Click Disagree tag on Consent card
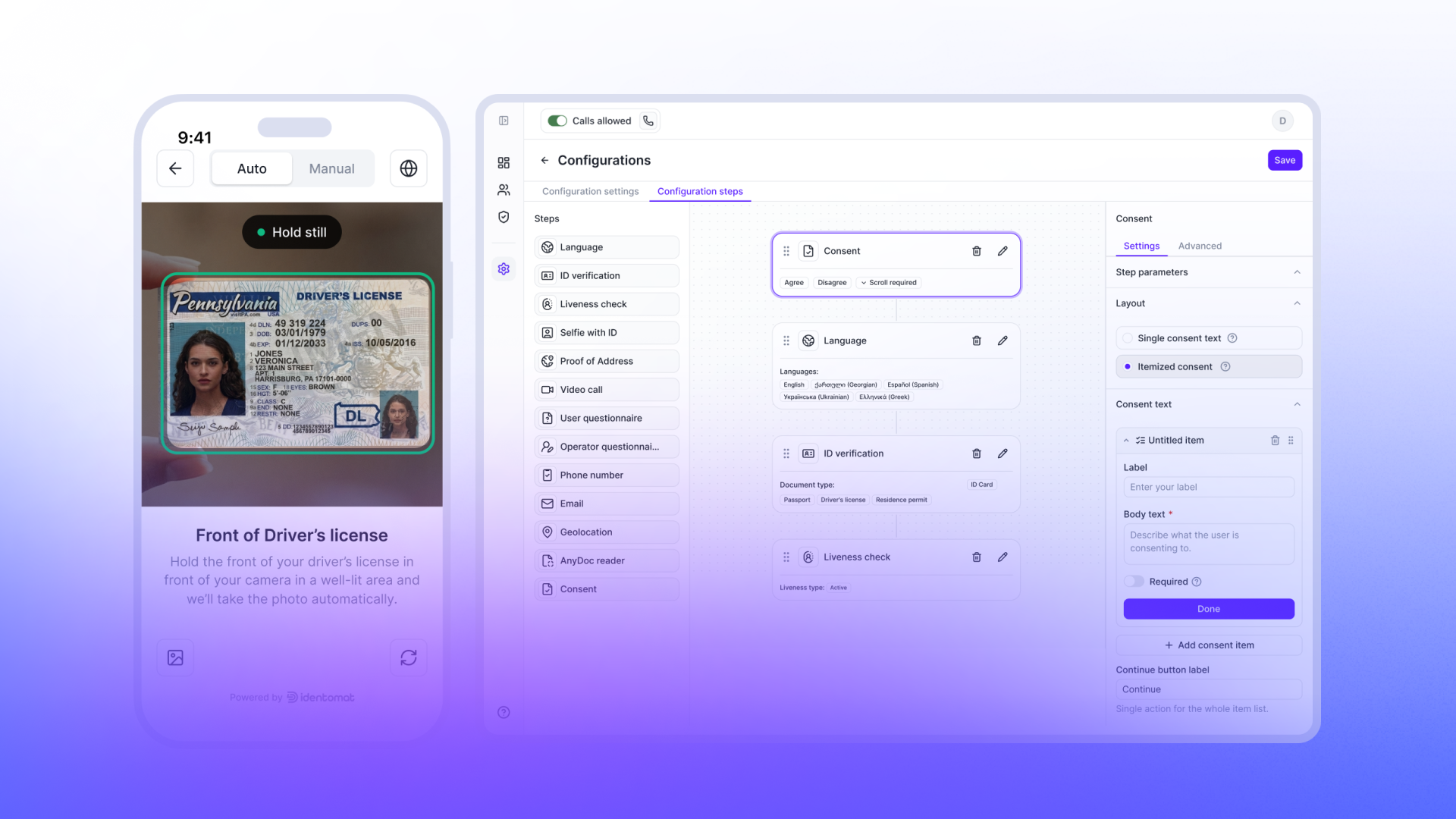This screenshot has width=1456, height=819. (x=832, y=282)
